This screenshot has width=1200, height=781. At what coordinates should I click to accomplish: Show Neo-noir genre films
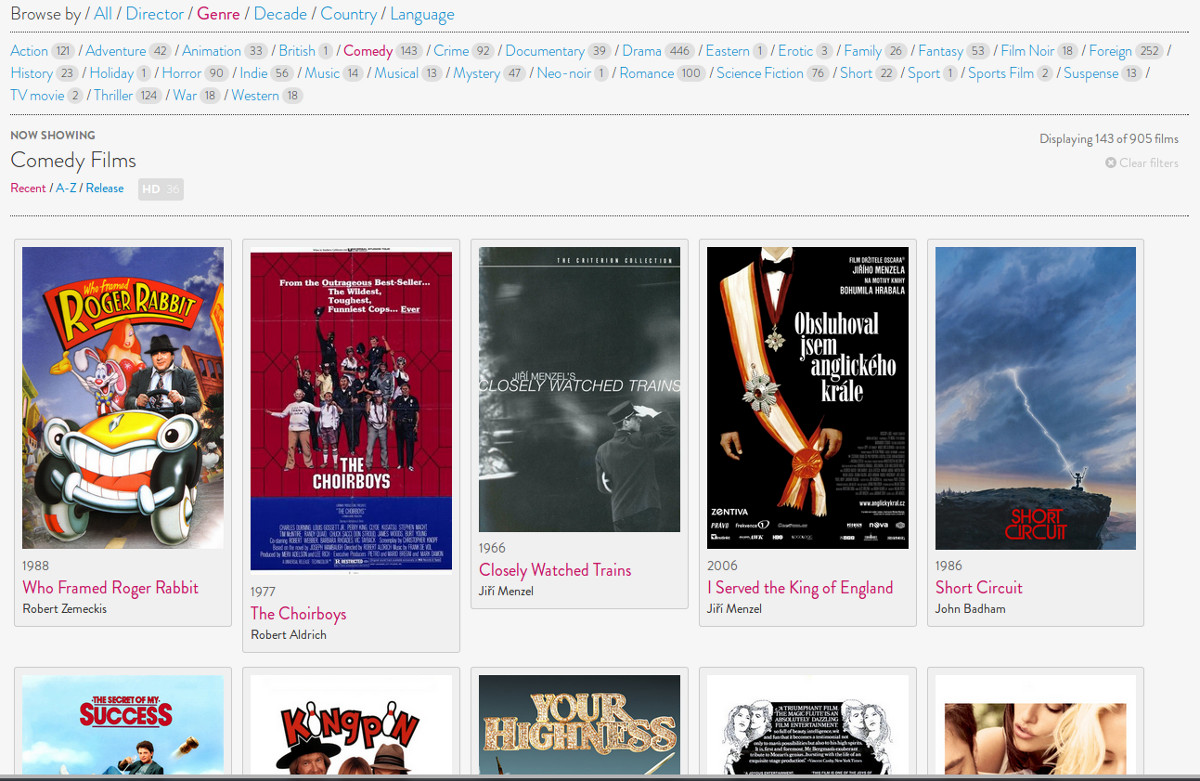click(x=564, y=73)
